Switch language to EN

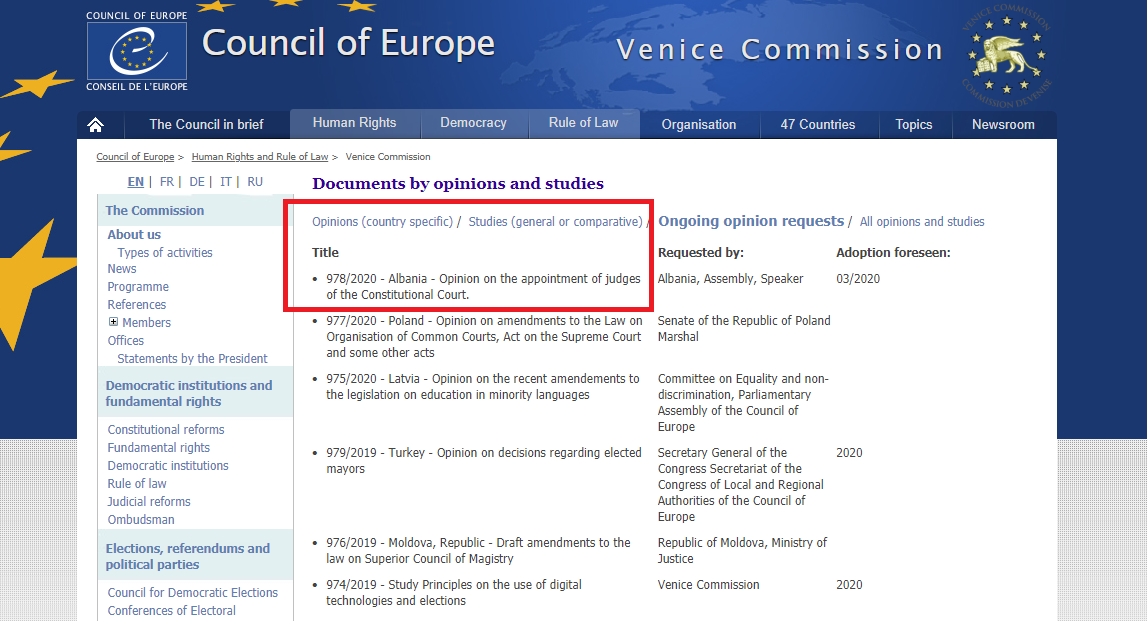pyautogui.click(x=135, y=181)
